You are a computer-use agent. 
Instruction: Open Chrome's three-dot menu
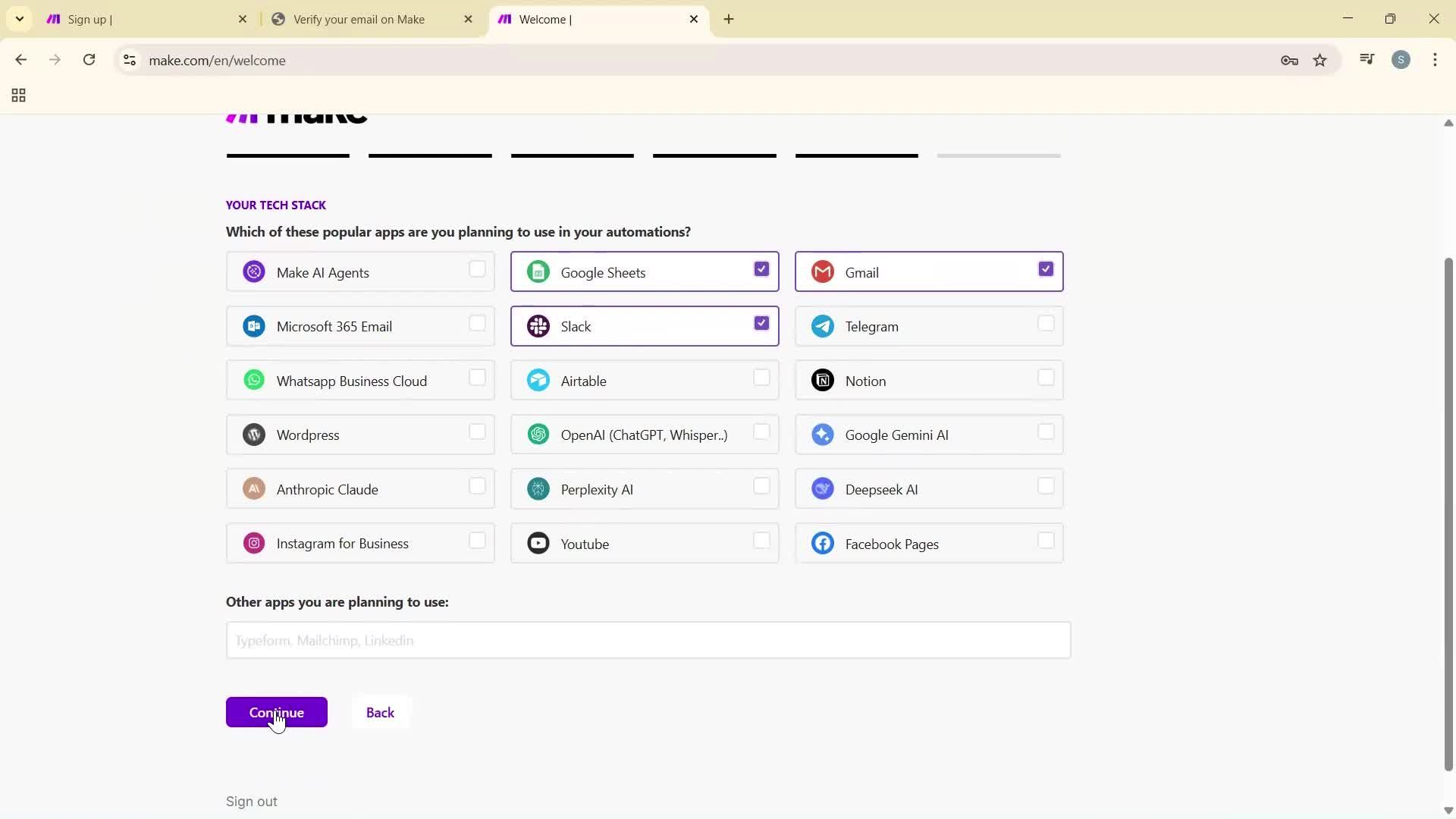[1436, 60]
